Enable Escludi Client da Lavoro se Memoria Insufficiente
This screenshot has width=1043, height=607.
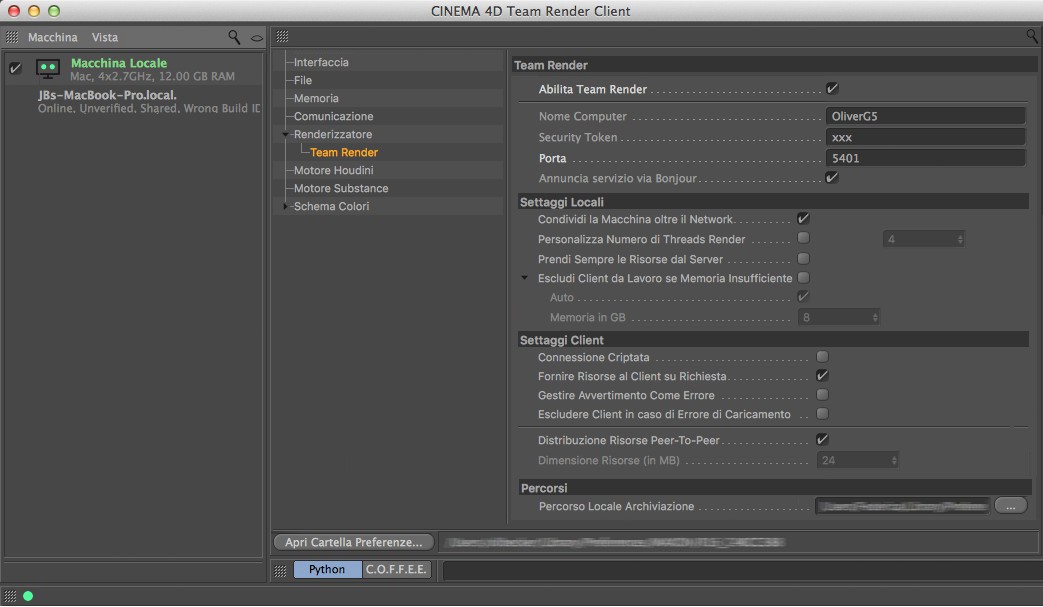pos(804,278)
